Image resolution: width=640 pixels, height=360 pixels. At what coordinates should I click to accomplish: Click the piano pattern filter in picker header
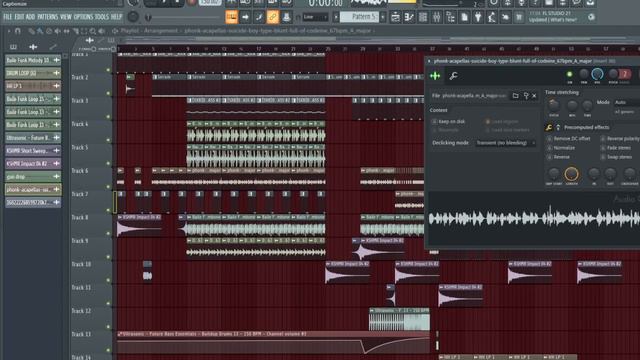(13, 47)
